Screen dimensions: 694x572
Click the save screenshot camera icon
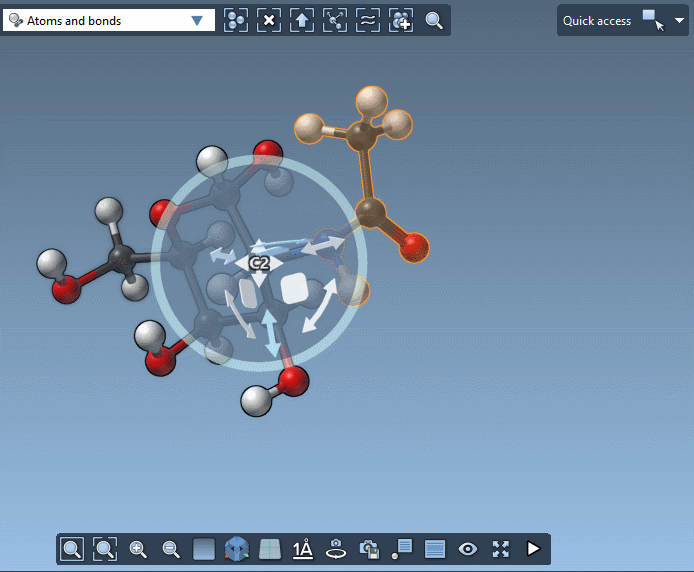(369, 548)
